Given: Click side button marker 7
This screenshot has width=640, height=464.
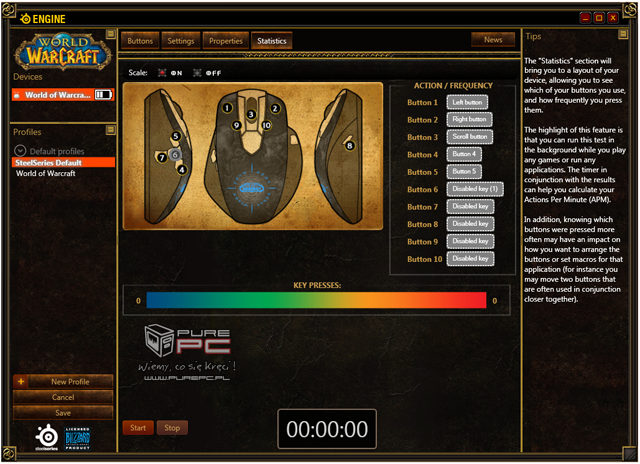Looking at the screenshot, I should (x=162, y=157).
